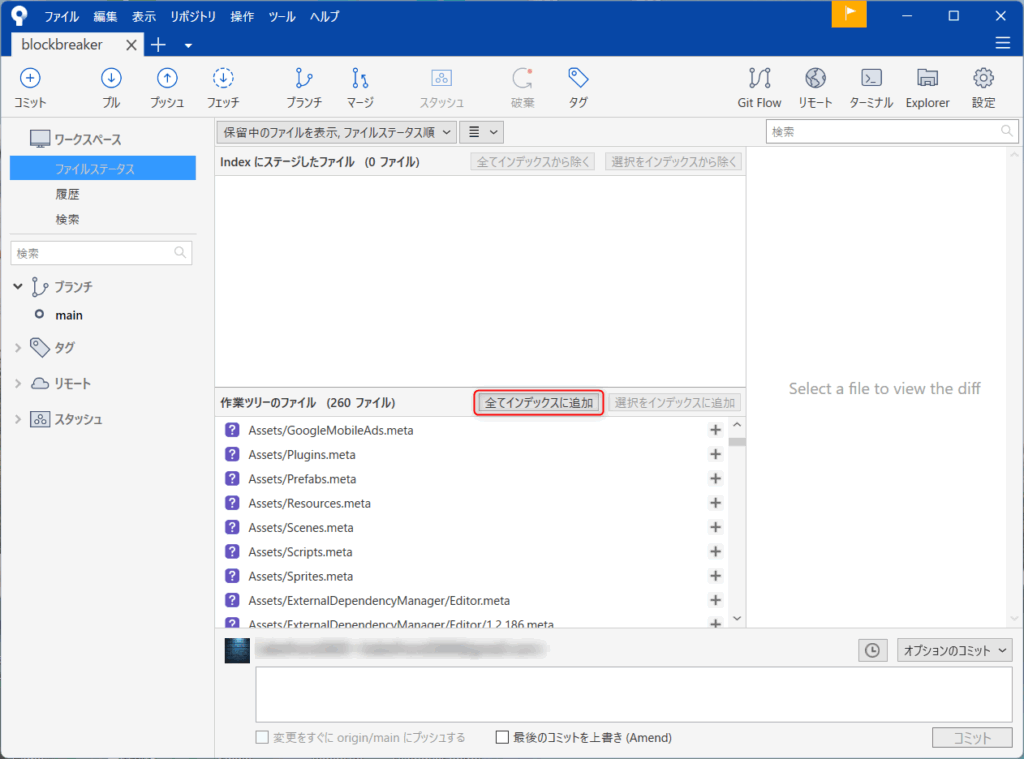Open Git Flow from the toolbar

pos(759,87)
